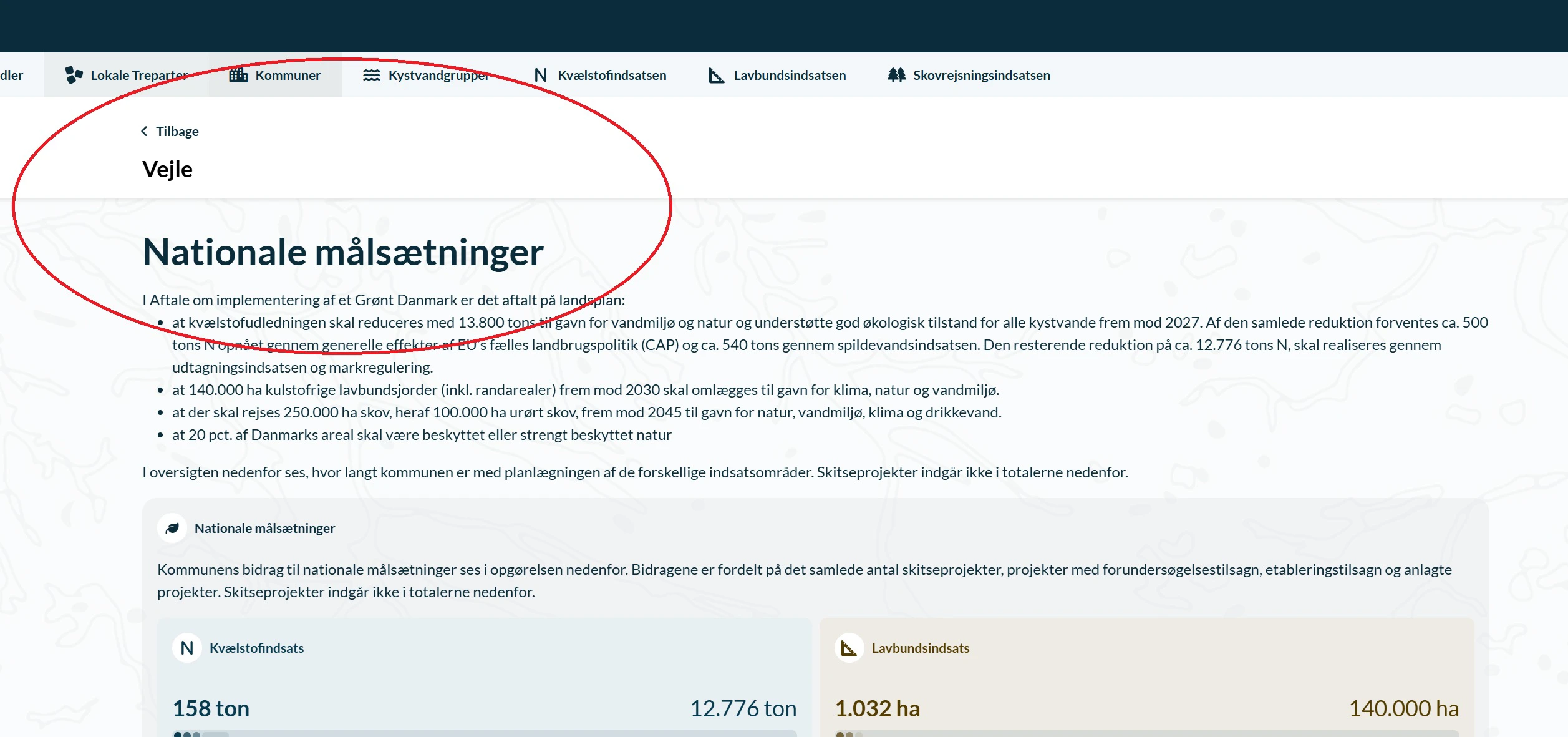The width and height of the screenshot is (1568, 737).
Task: Click the N icon on Kvælstofindsats card
Action: click(x=187, y=648)
